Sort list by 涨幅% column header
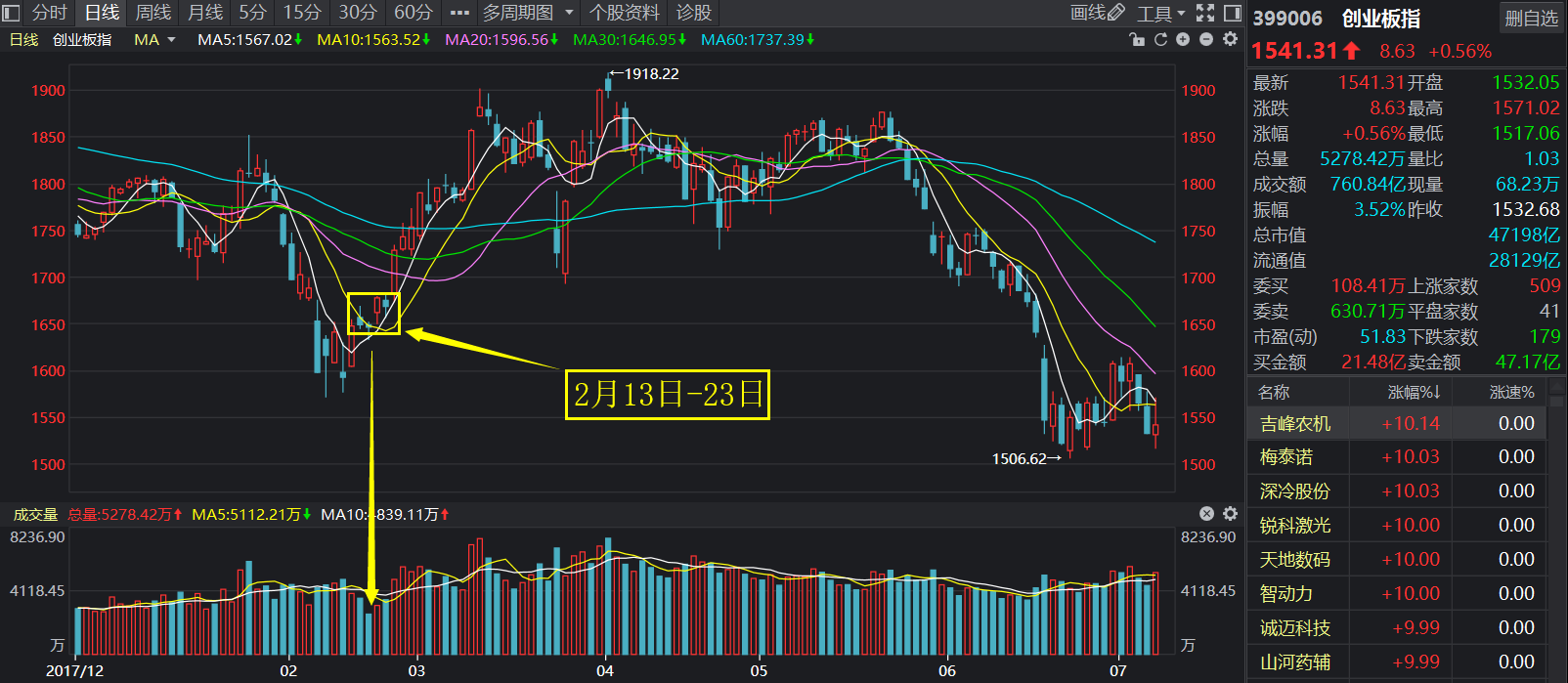The image size is (1568, 683). [x=1414, y=392]
